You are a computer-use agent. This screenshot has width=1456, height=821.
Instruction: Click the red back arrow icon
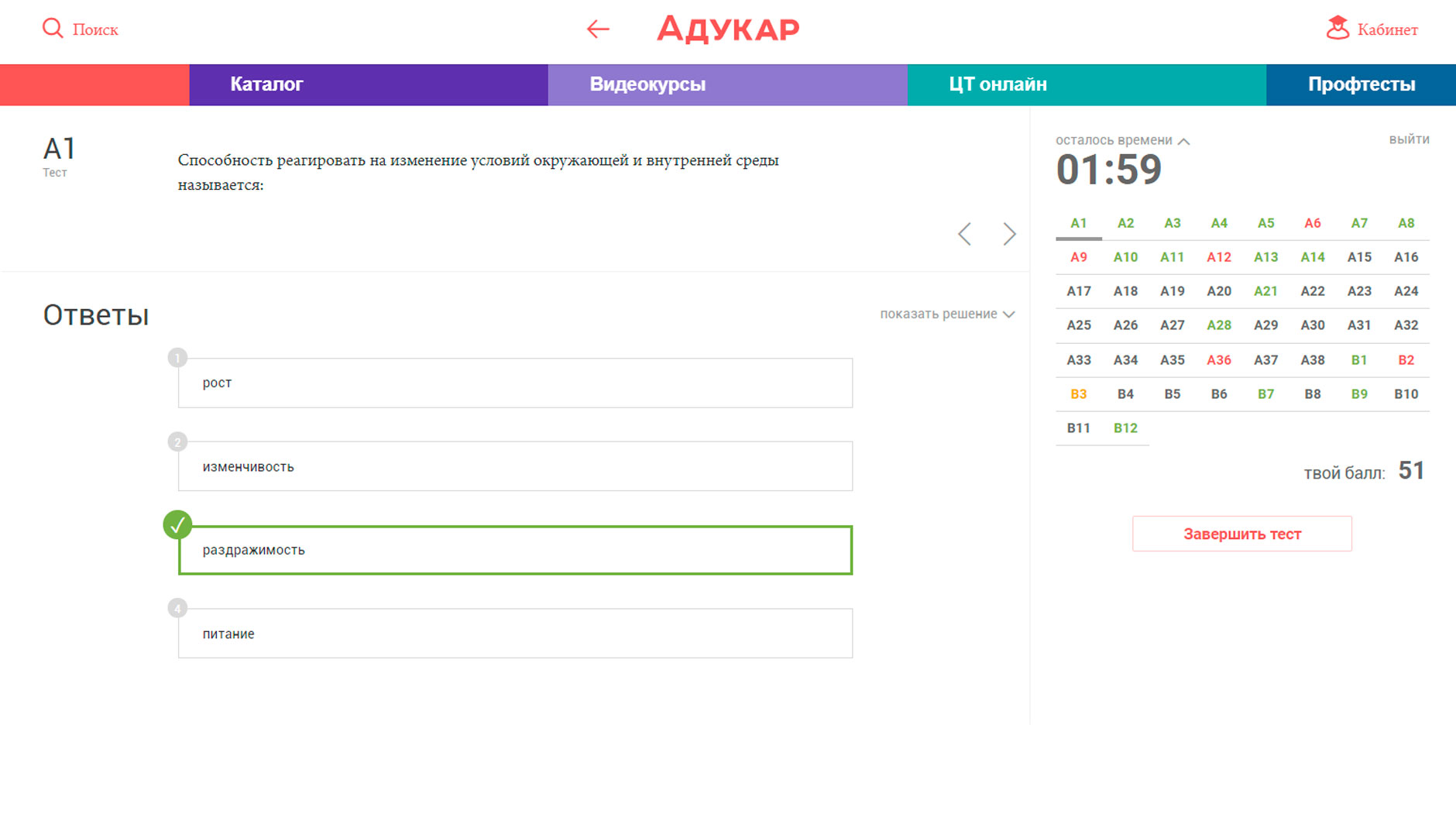(x=598, y=29)
